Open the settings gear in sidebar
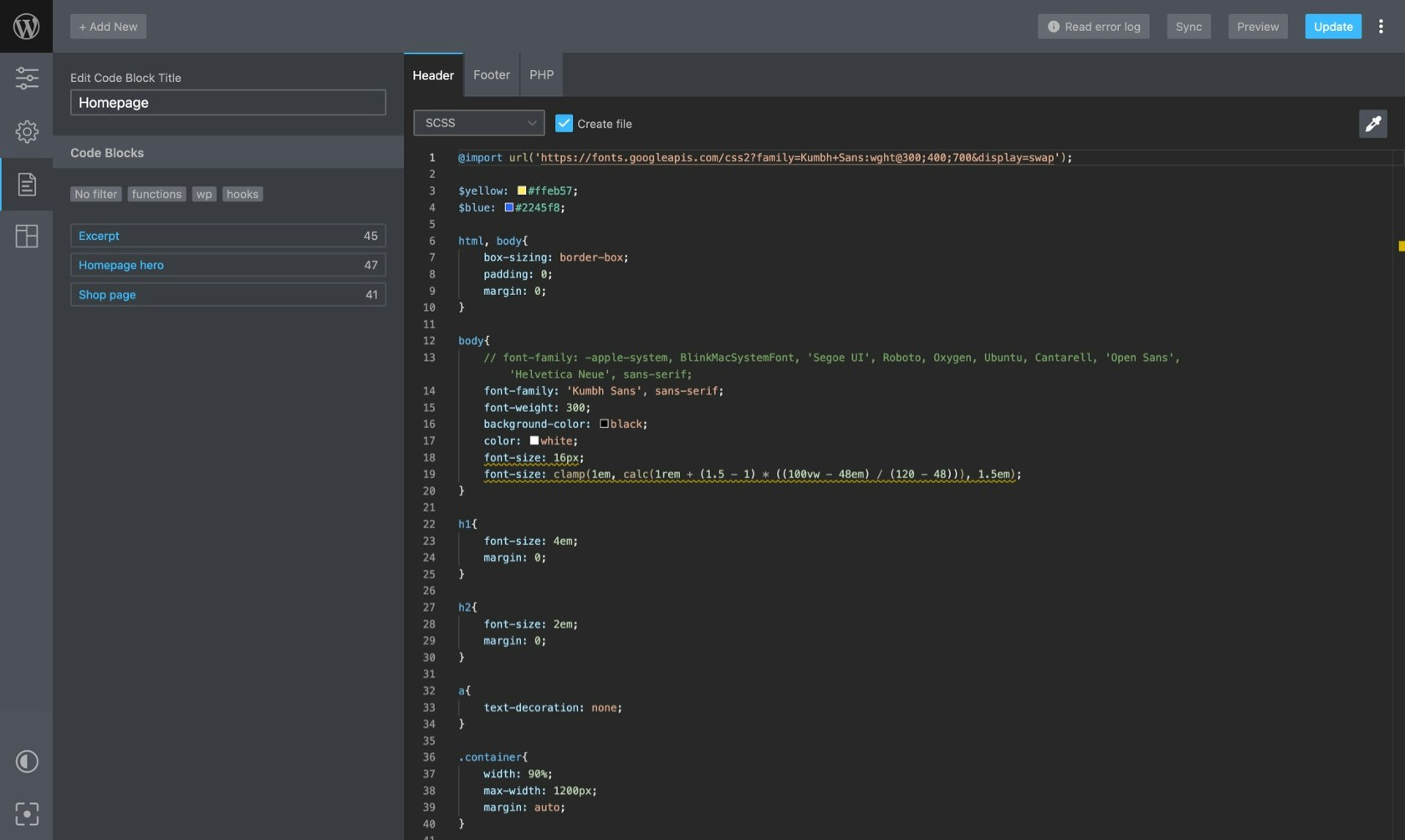Image resolution: width=1405 pixels, height=840 pixels. (x=27, y=131)
